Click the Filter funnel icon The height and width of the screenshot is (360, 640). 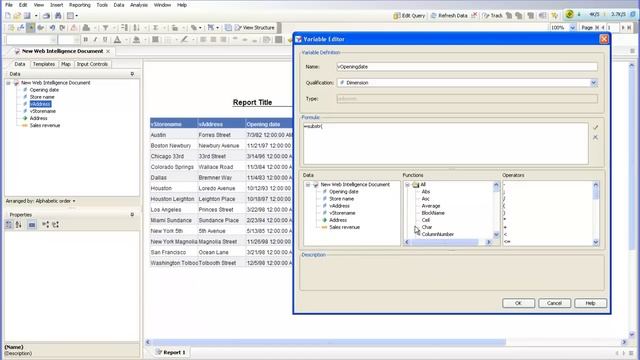pos(106,28)
